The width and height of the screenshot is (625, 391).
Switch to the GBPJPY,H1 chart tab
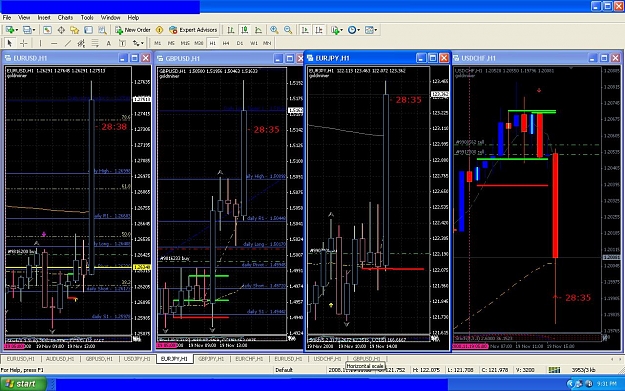tap(211, 359)
